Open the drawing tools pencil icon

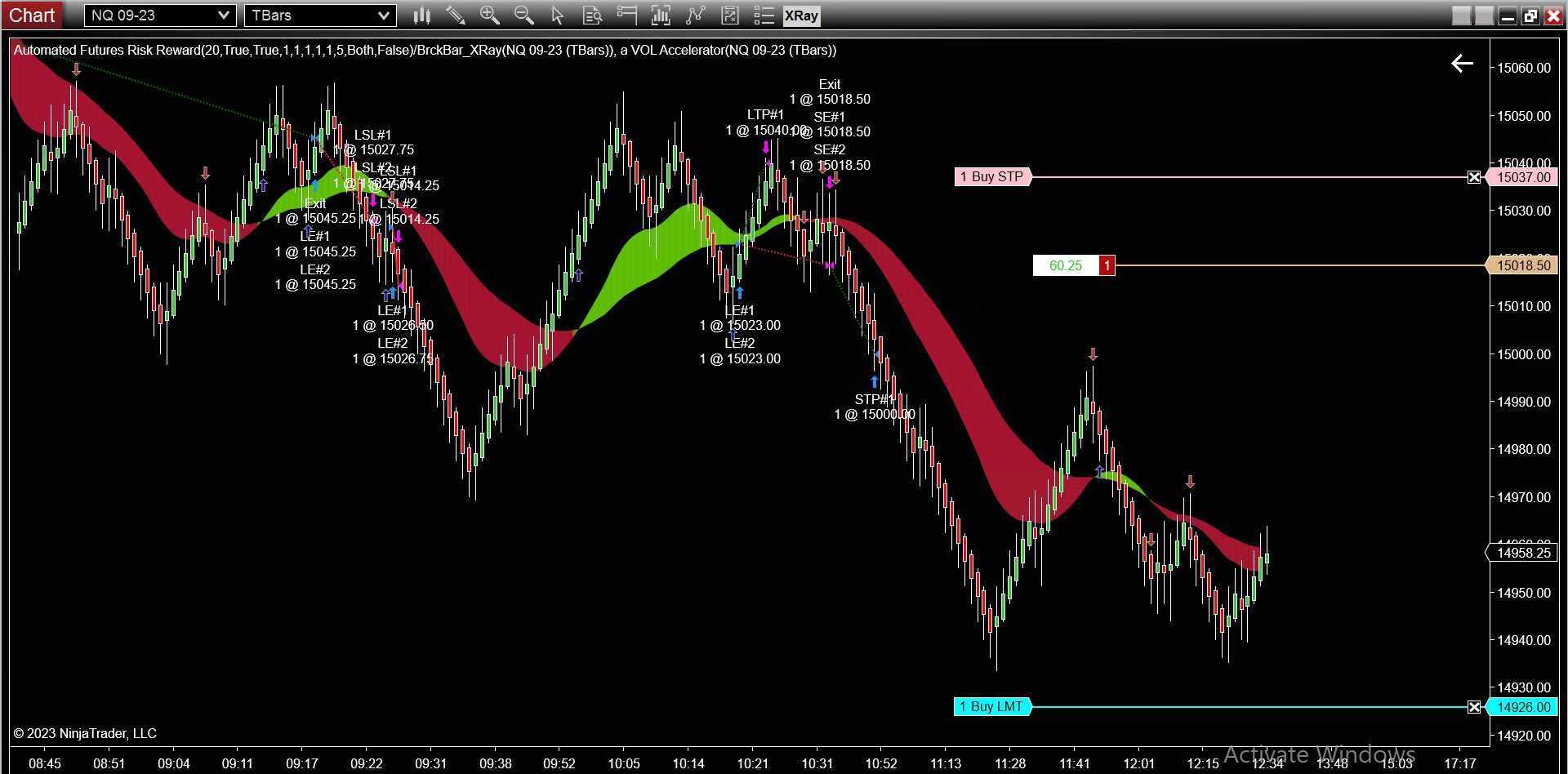(456, 16)
